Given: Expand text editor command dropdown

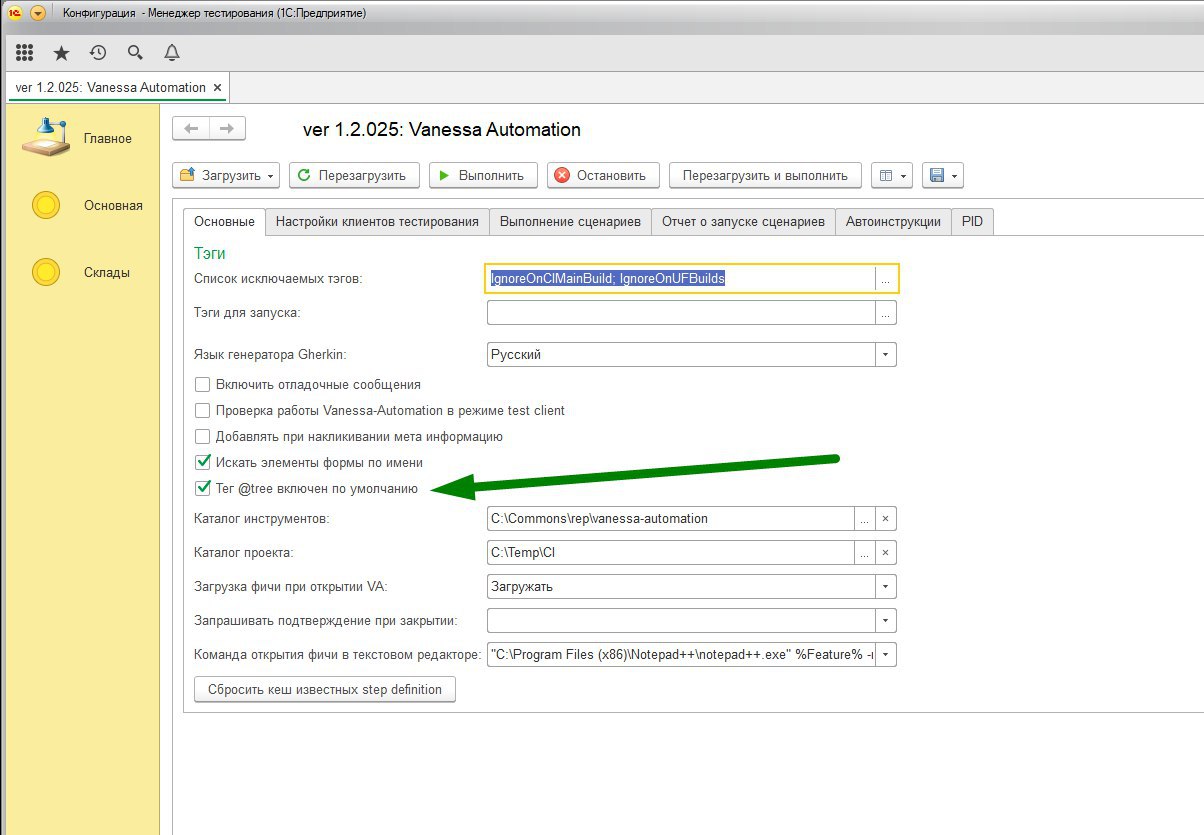Looking at the screenshot, I should [x=886, y=655].
